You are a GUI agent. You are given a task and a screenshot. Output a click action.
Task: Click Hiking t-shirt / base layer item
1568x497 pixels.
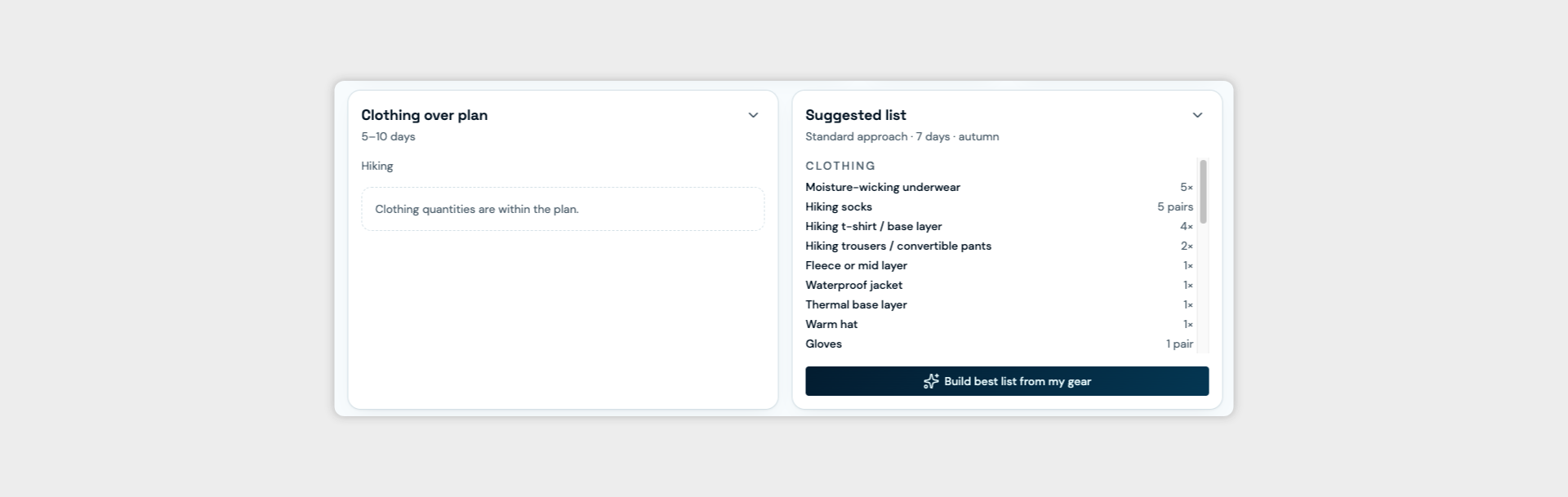tap(999, 226)
